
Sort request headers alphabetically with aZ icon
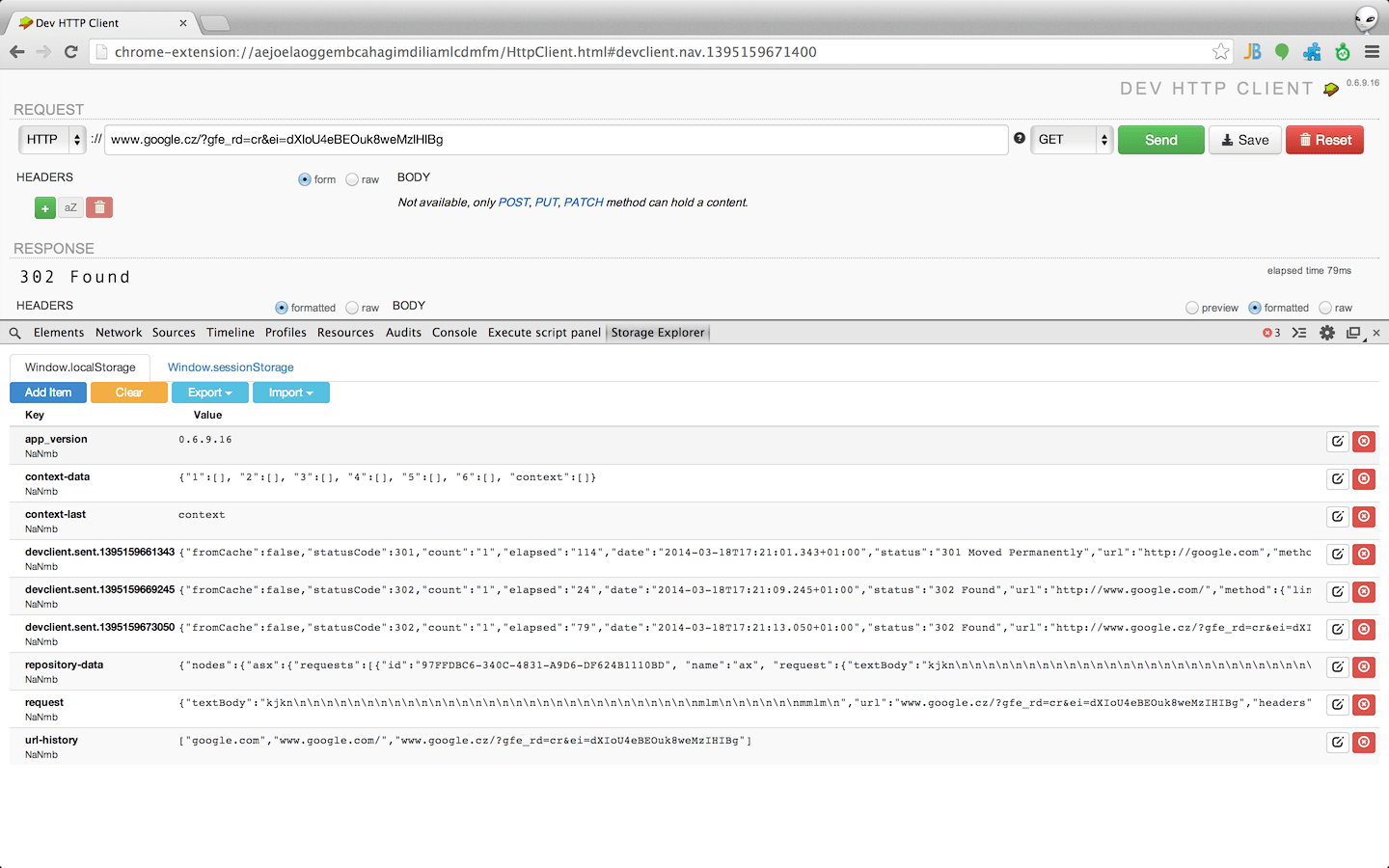[x=70, y=206]
